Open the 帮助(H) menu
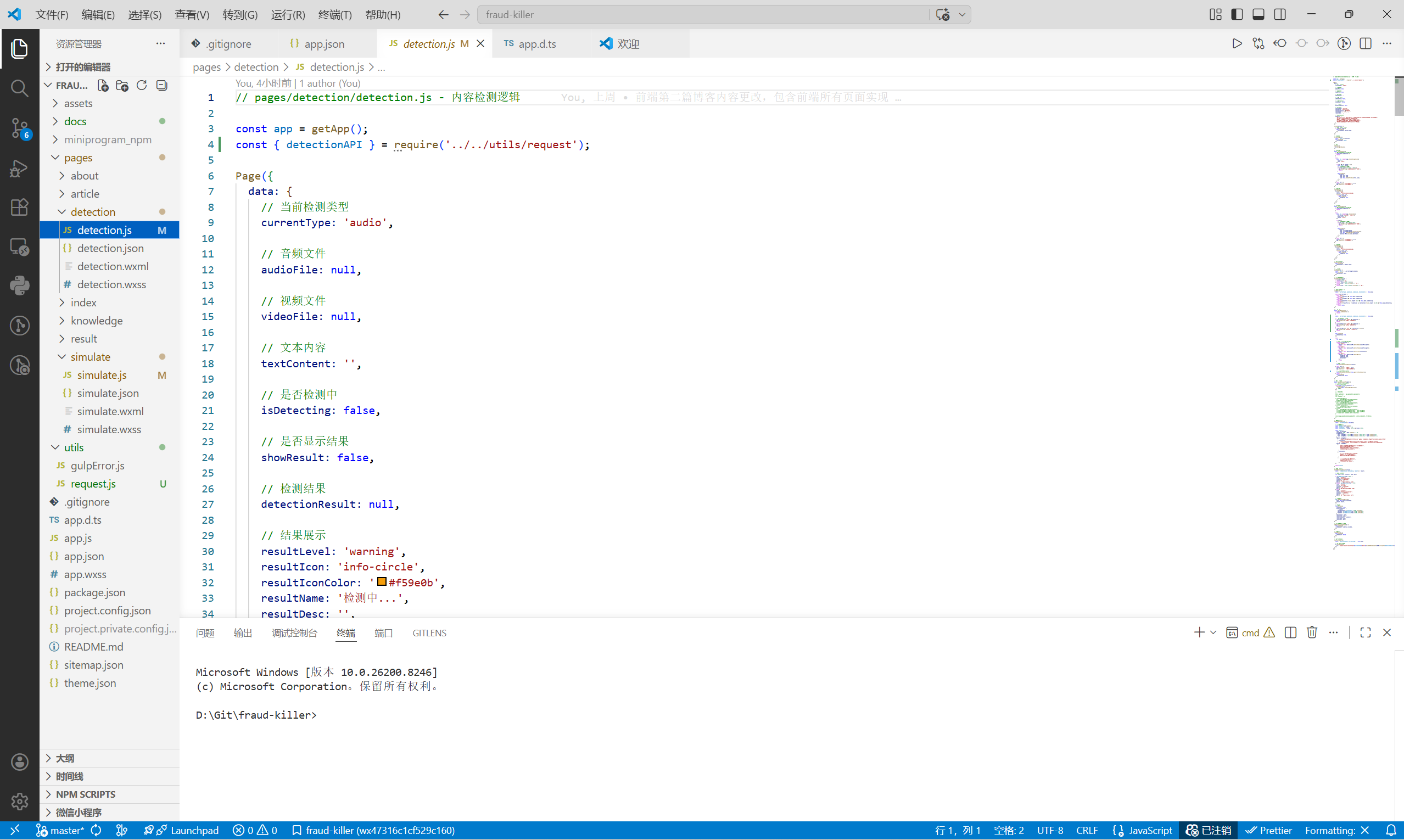The height and width of the screenshot is (840, 1404). click(x=383, y=15)
